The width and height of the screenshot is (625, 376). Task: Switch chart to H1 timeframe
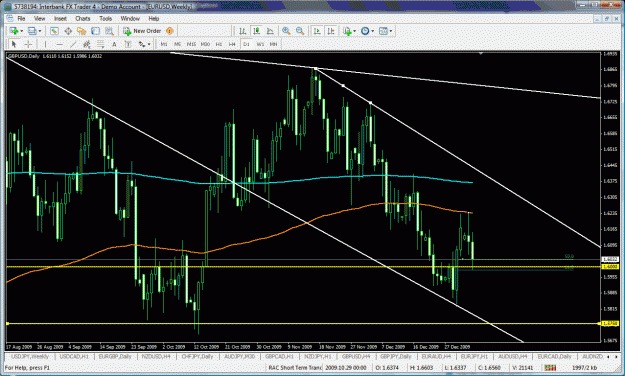pos(219,44)
